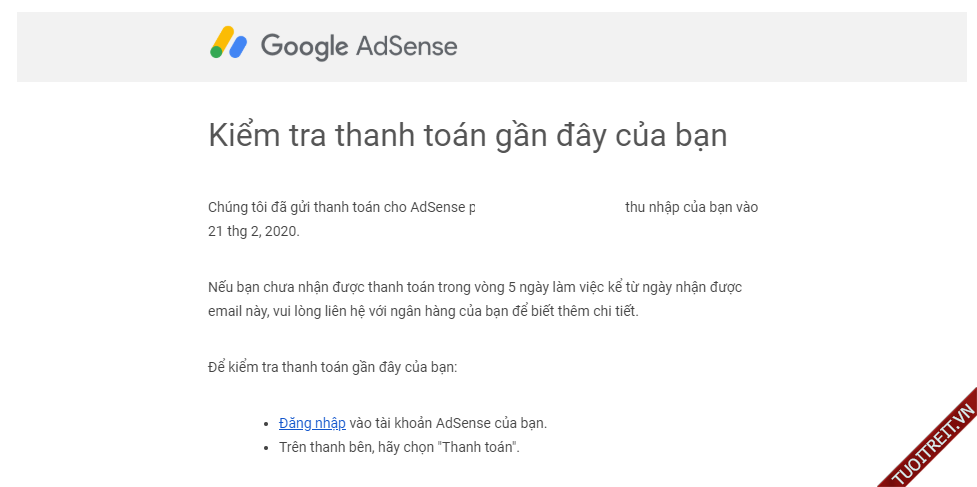
Task: Click the blank redacted gap in the first paragraph
Action: [548, 207]
